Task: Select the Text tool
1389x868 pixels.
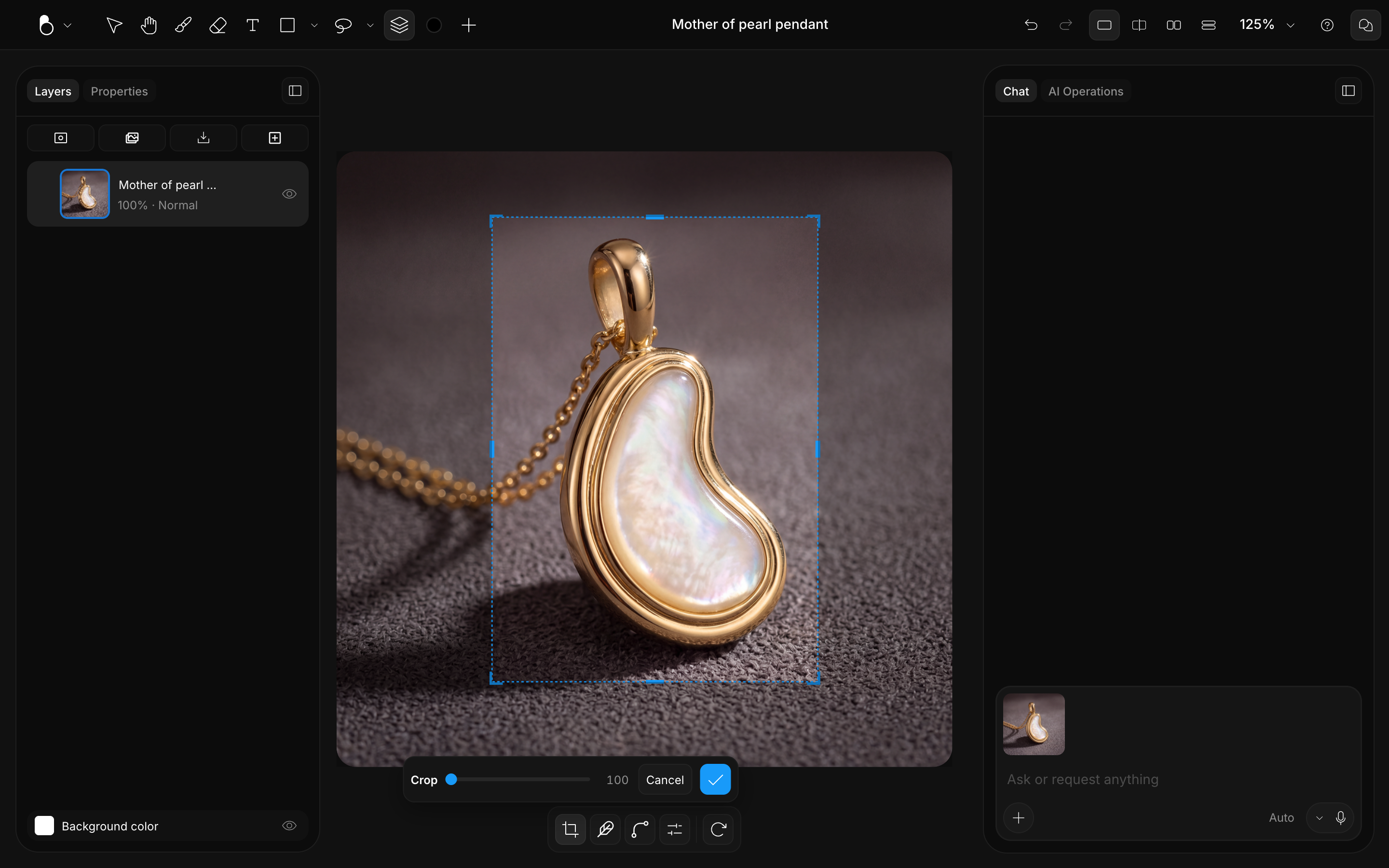Action: tap(253, 25)
